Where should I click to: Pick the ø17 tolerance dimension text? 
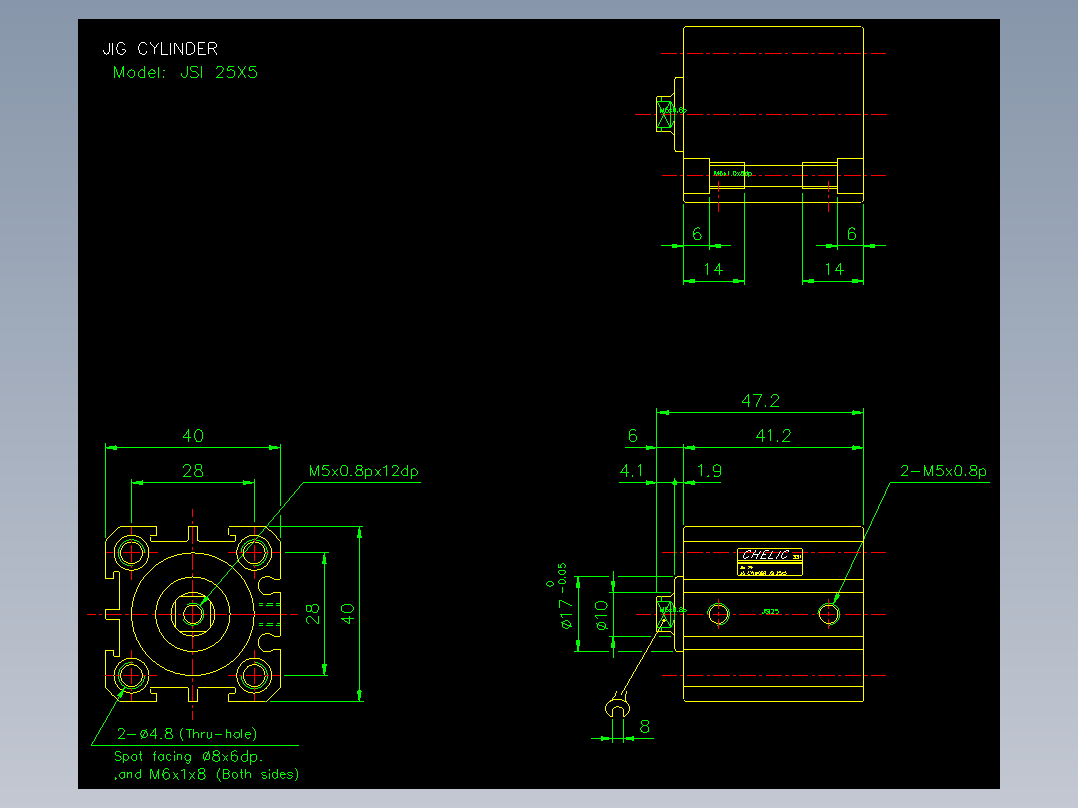(x=564, y=596)
